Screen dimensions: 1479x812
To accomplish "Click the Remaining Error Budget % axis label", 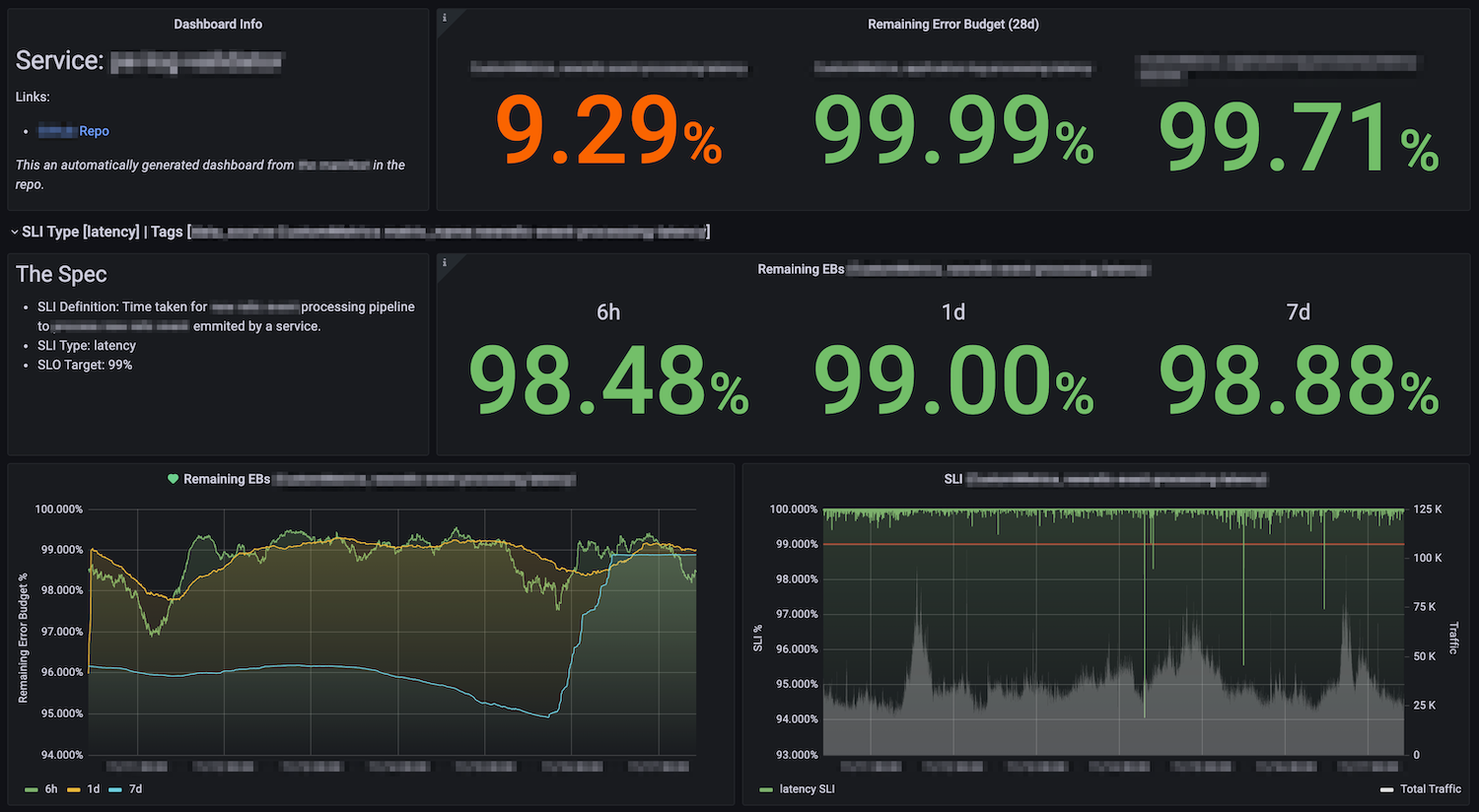I will pos(23,638).
